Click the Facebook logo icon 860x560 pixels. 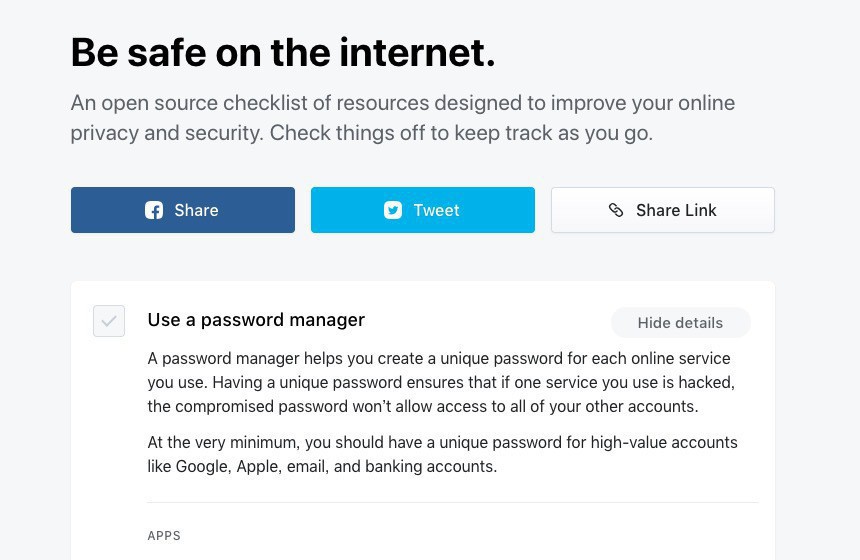click(x=154, y=210)
